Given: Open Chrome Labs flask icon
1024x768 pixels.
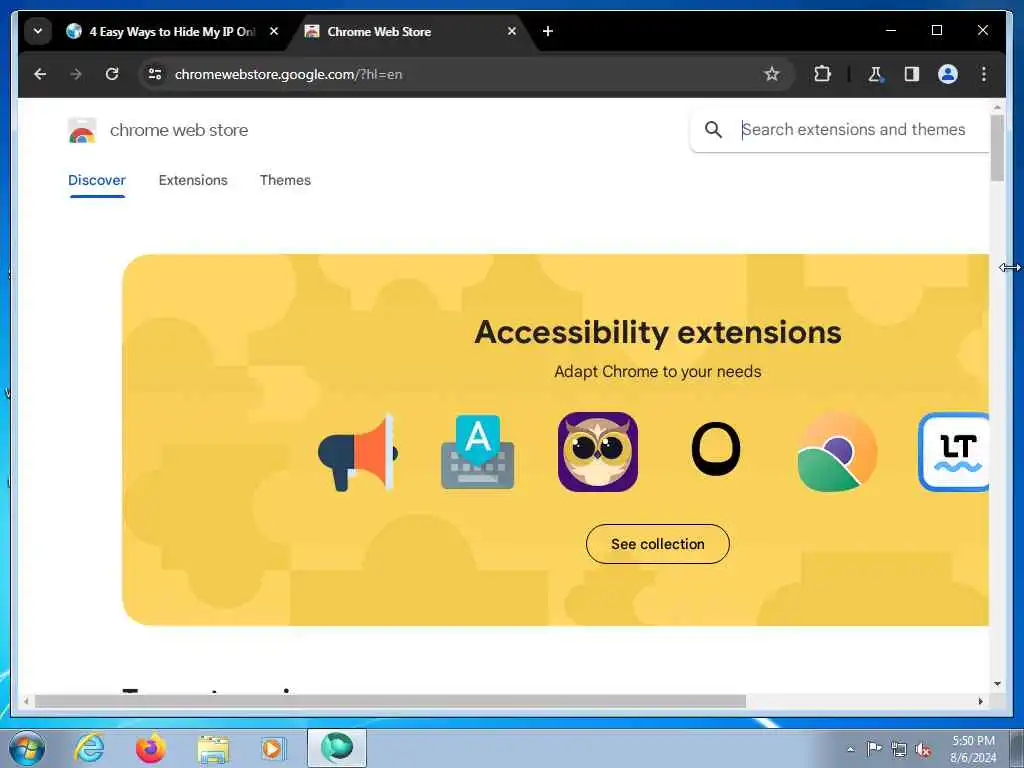Looking at the screenshot, I should 875,74.
